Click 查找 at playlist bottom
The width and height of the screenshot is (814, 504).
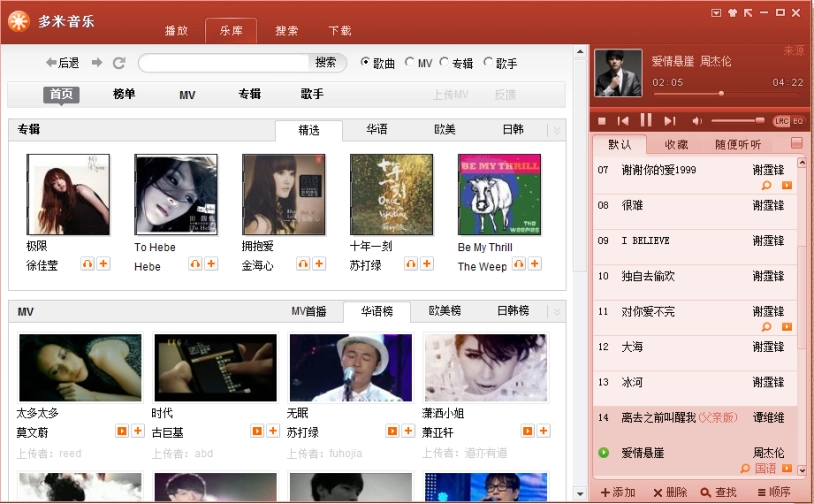(718, 492)
